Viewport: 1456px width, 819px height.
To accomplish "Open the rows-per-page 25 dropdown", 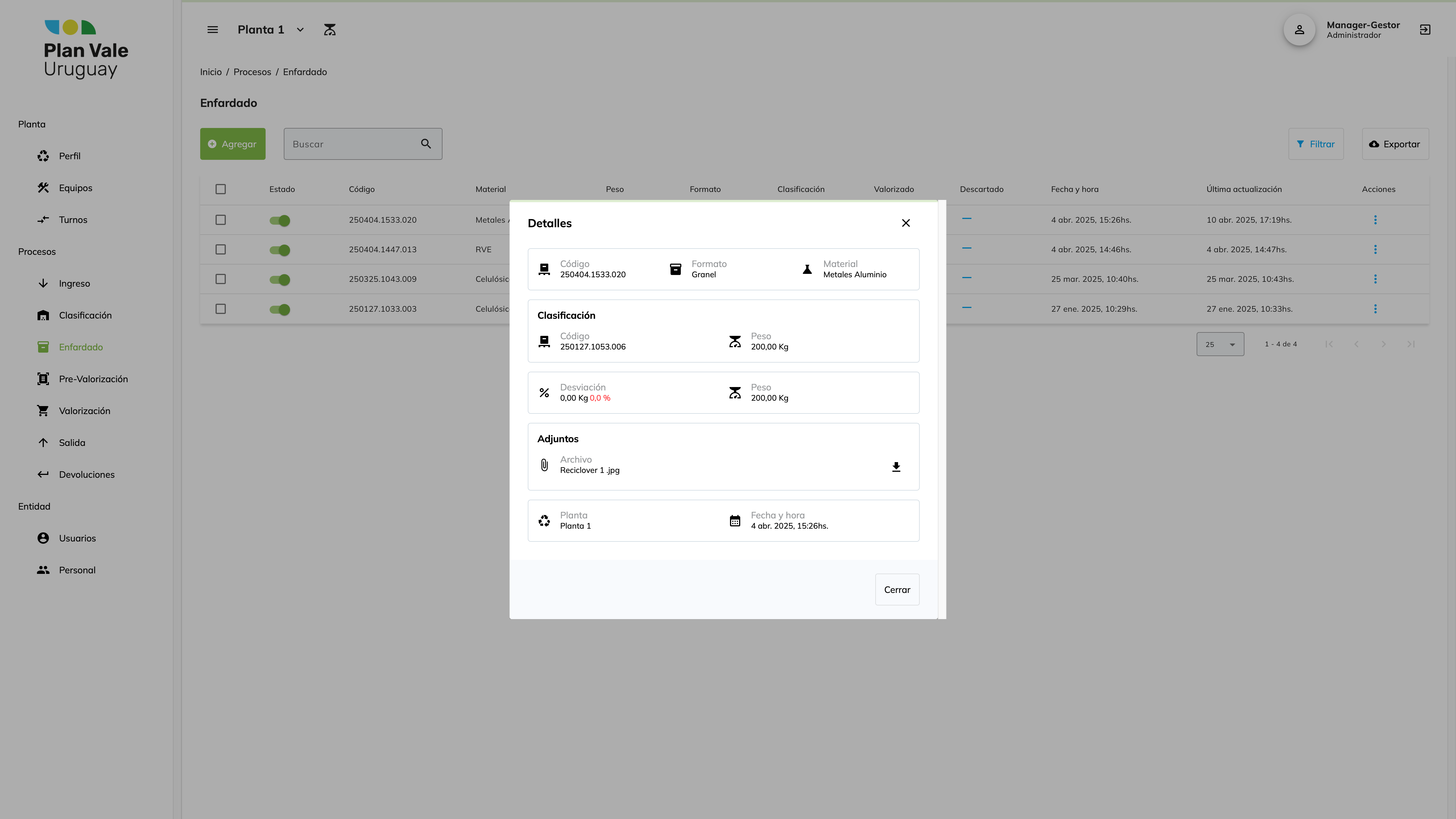I will pos(1220,344).
